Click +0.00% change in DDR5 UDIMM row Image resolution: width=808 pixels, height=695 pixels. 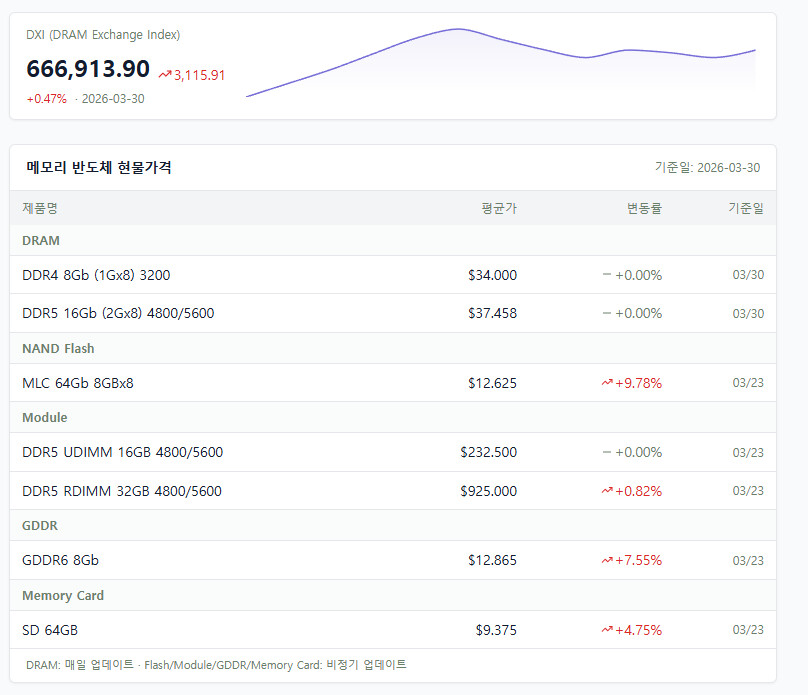click(x=638, y=452)
